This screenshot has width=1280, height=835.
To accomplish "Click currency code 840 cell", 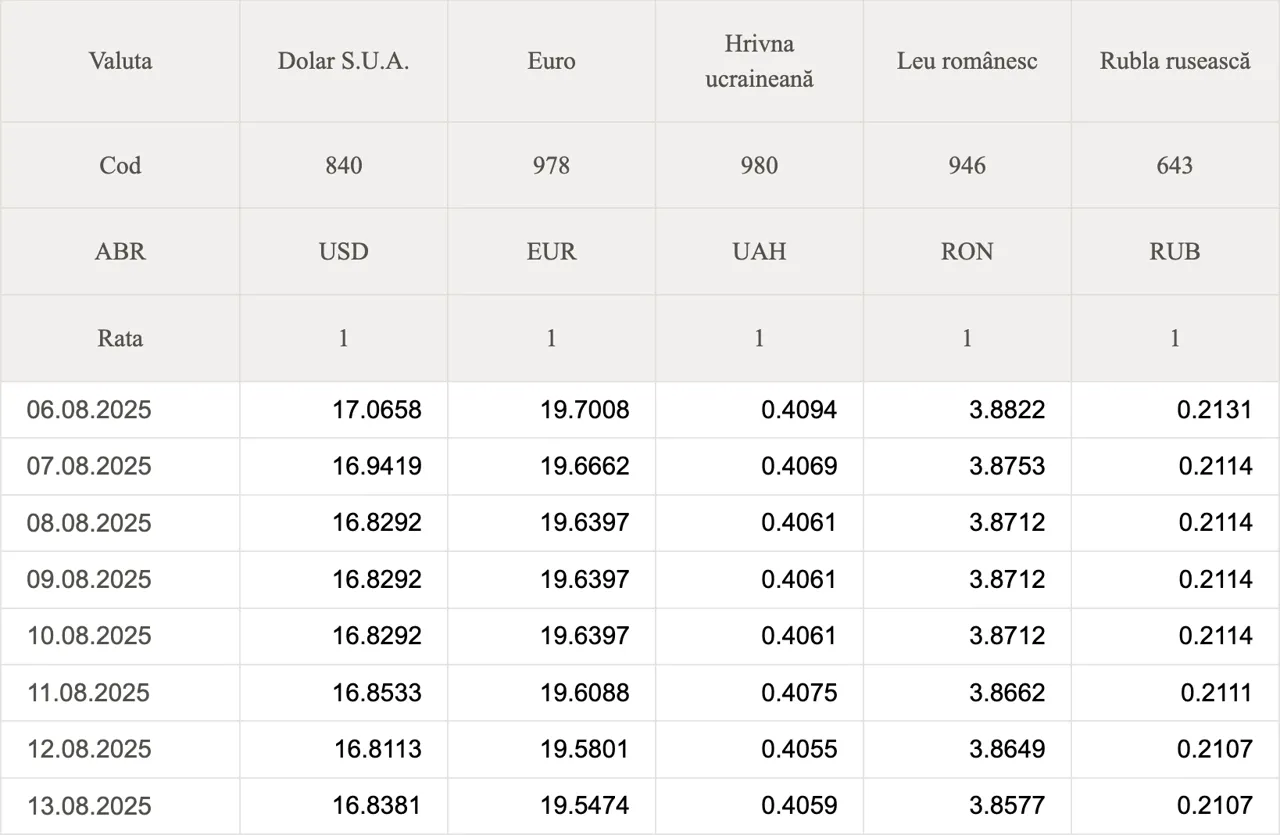I will click(343, 165).
